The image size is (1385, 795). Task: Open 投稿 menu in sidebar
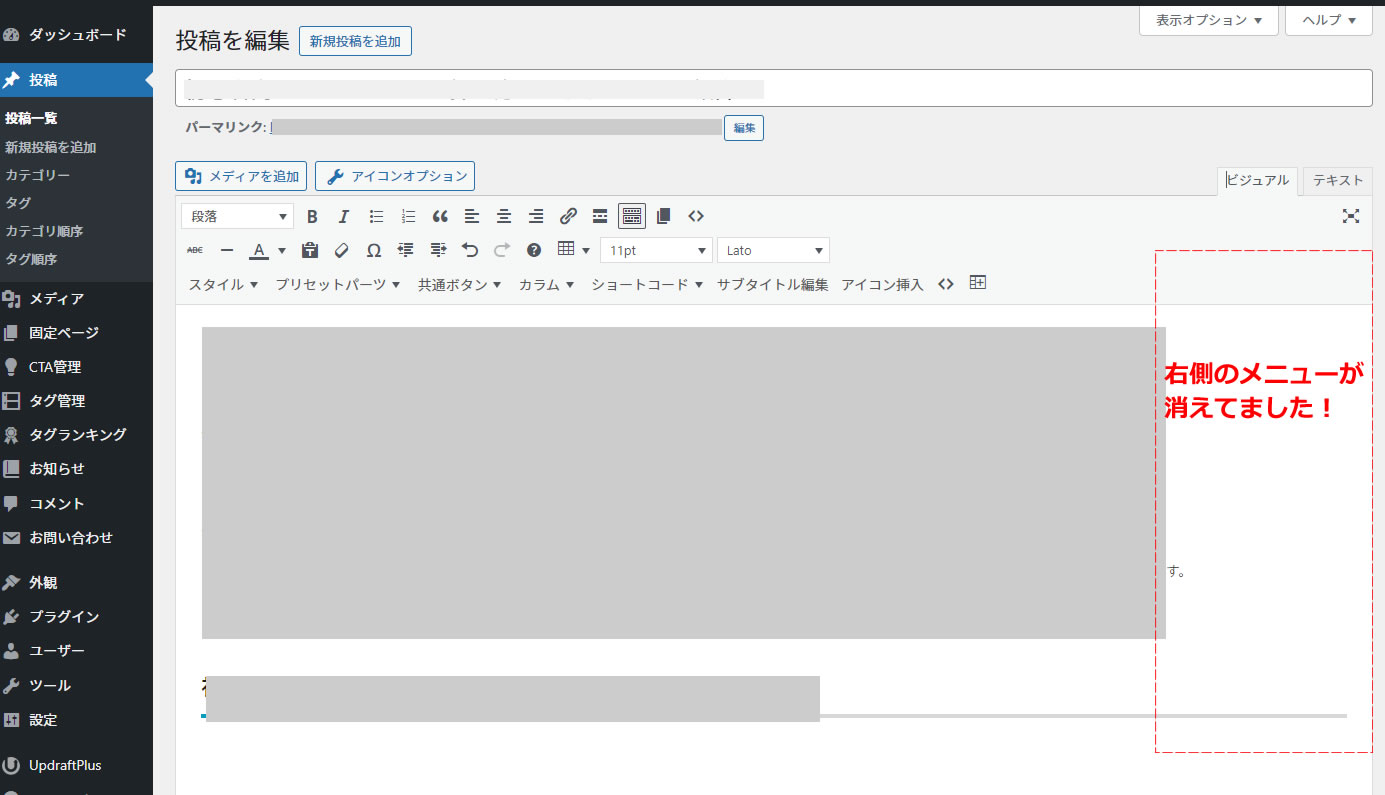[x=76, y=80]
